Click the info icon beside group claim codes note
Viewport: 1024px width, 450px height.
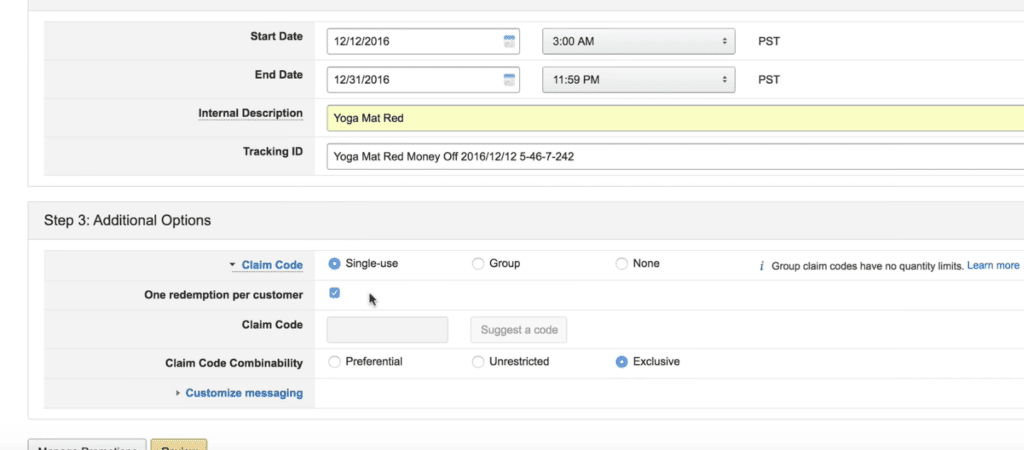(x=762, y=266)
